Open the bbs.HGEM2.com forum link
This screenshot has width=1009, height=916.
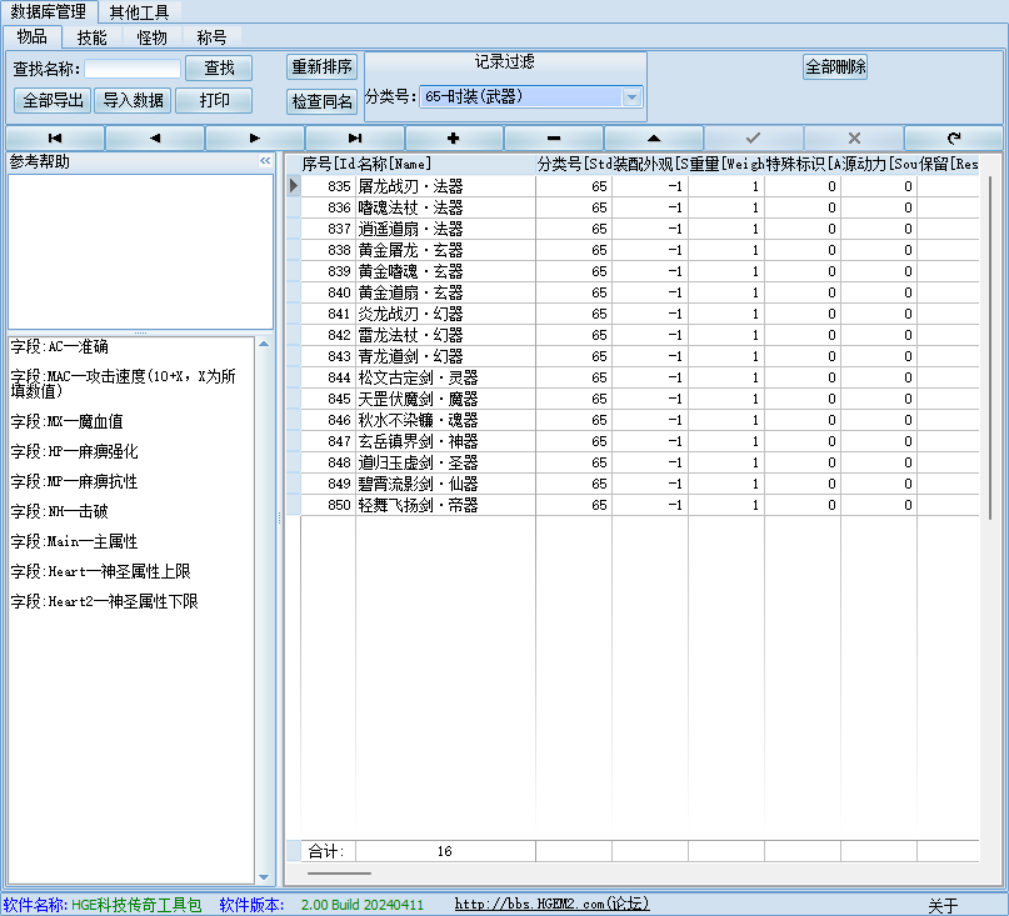(552, 904)
